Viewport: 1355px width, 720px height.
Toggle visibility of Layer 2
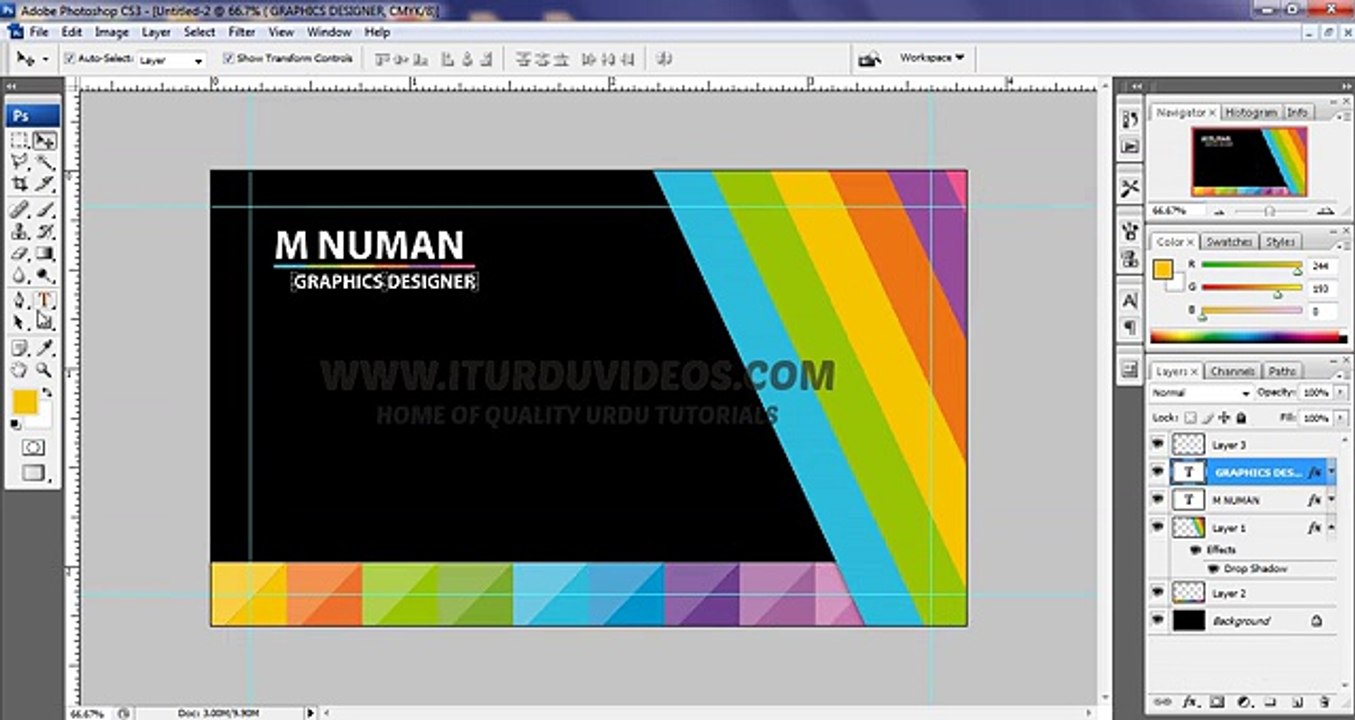(x=1159, y=593)
